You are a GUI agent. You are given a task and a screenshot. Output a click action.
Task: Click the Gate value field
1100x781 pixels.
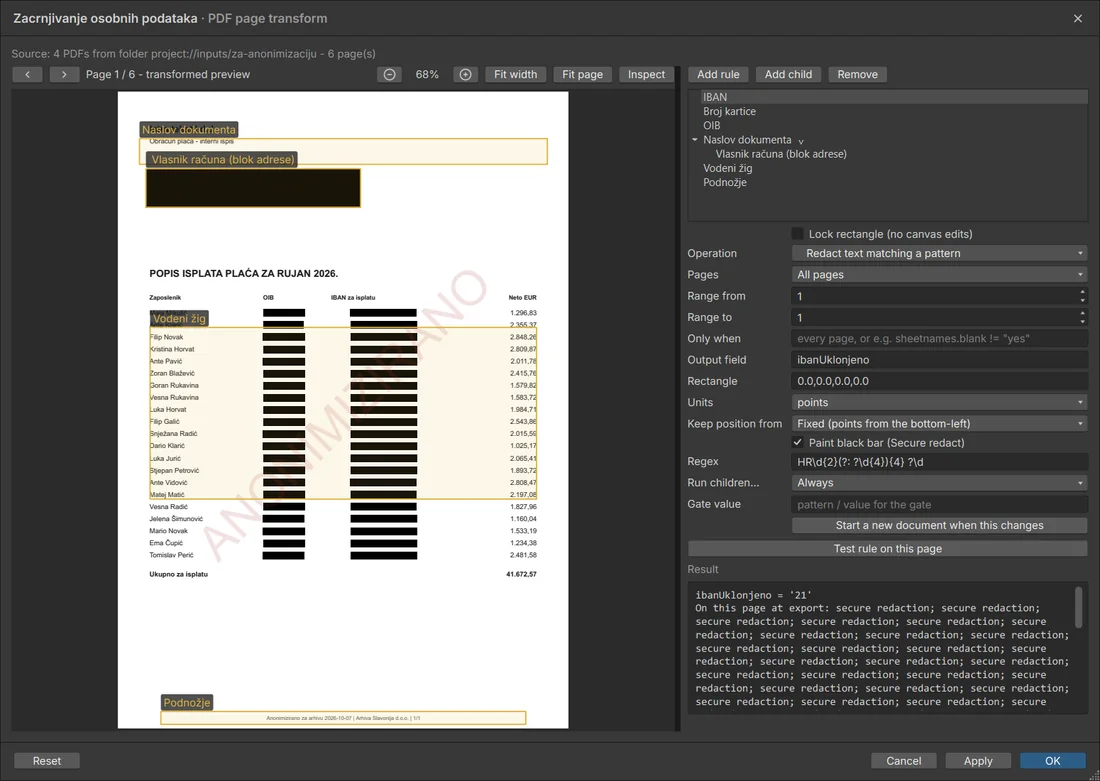pyautogui.click(x=939, y=505)
